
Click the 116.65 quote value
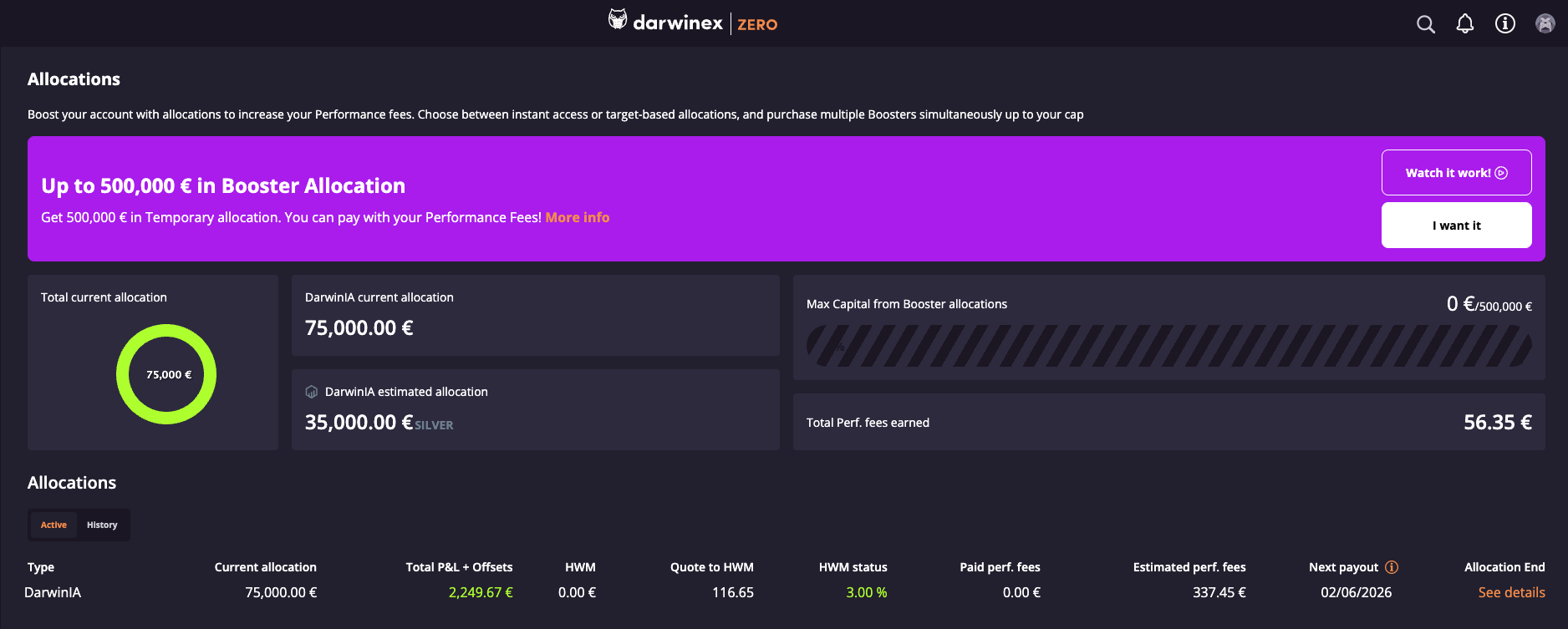pos(733,592)
